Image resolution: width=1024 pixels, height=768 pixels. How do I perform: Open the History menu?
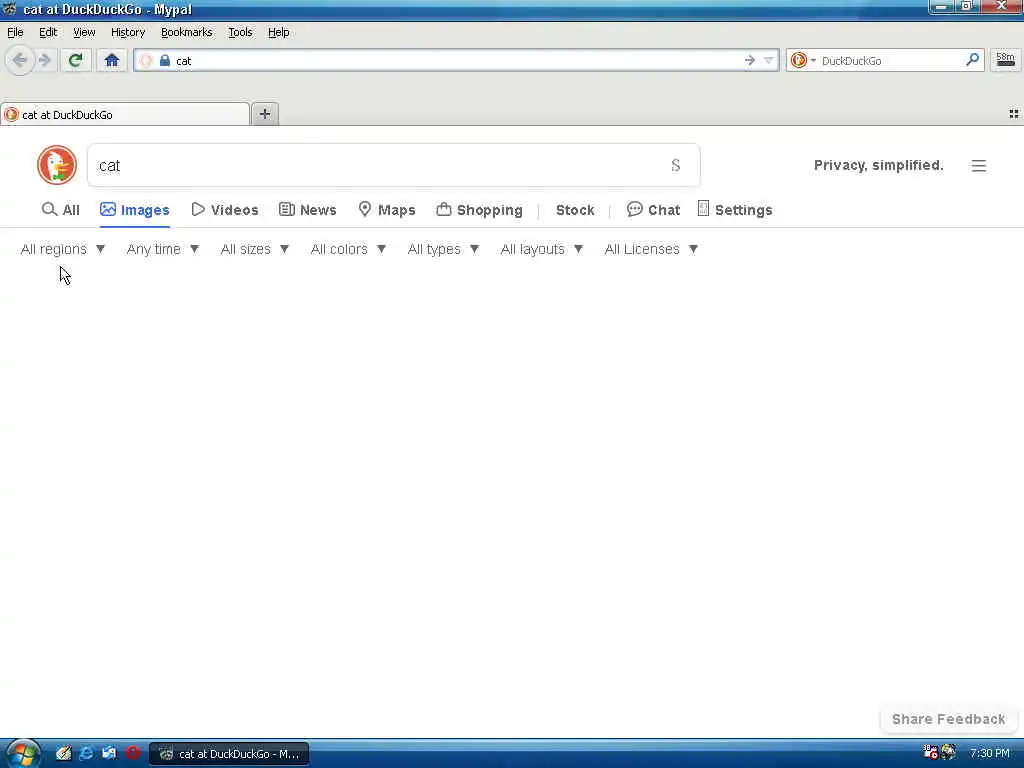click(x=128, y=32)
